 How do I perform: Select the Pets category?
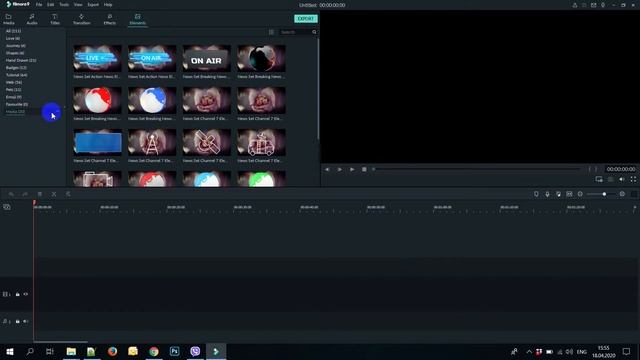tap(13, 90)
